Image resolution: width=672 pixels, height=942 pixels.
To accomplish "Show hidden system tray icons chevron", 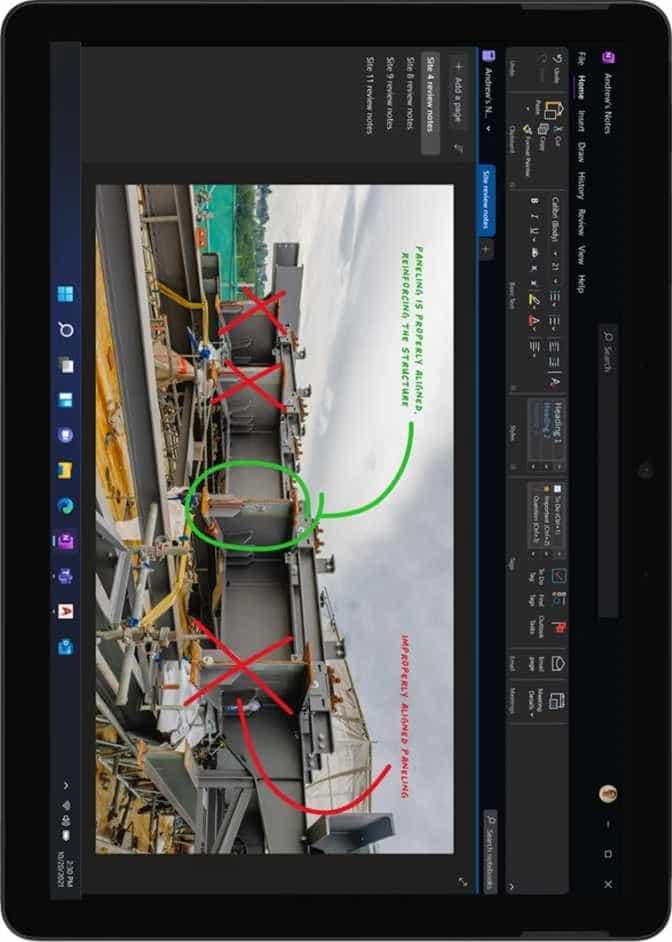I will (x=66, y=785).
